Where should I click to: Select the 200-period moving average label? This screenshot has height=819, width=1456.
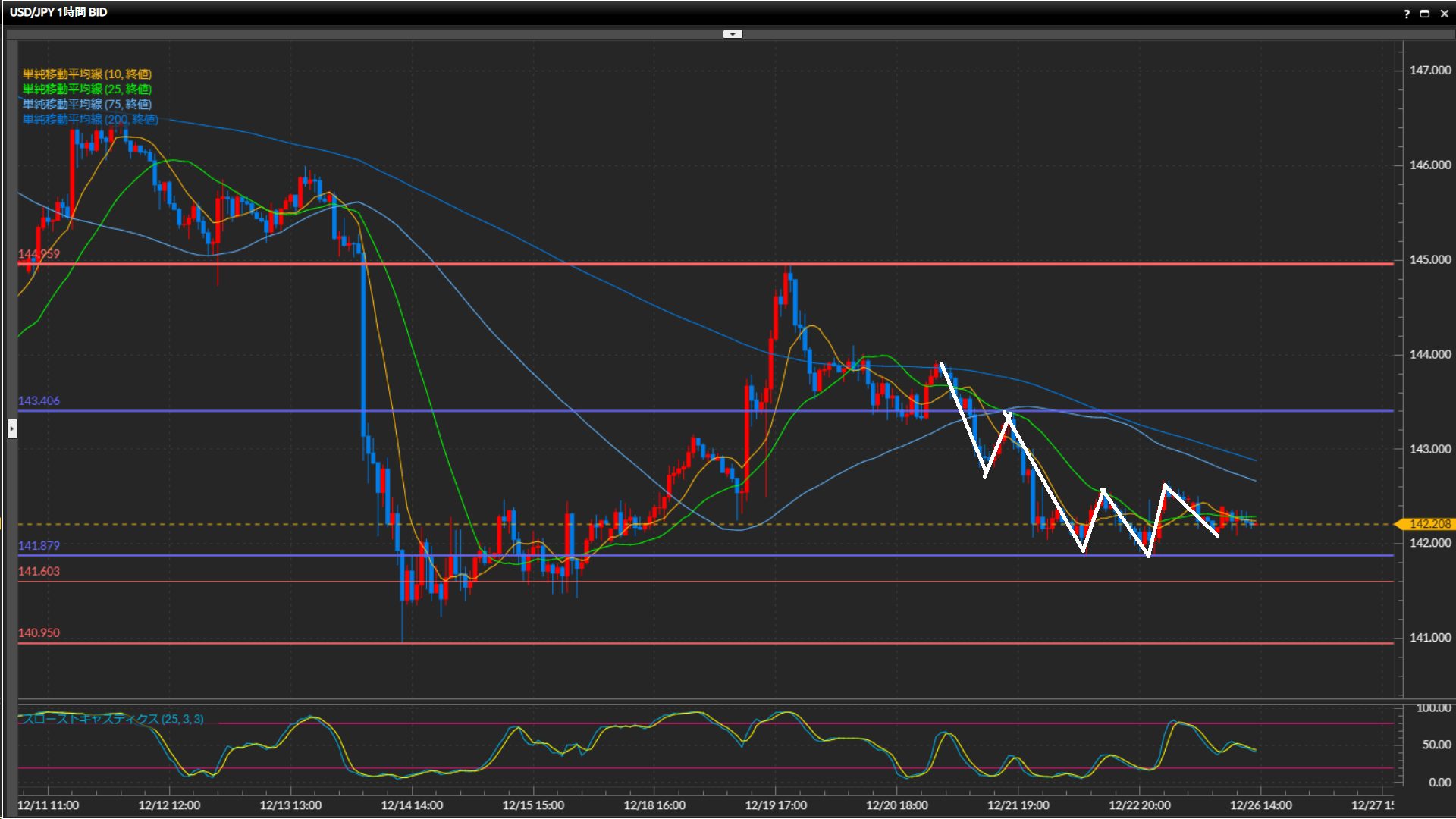(x=90, y=119)
